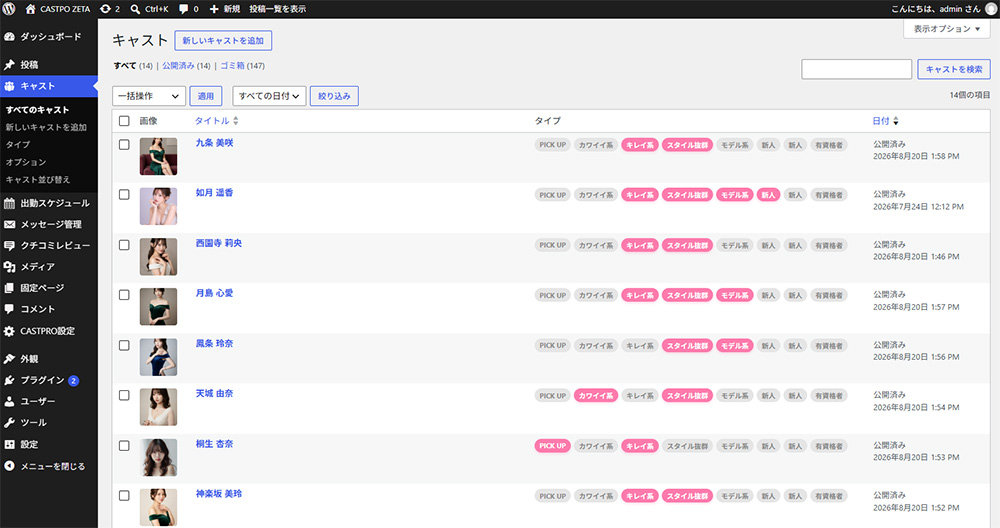This screenshot has width=1000, height=528.
Task: Check the box for 如月 遥香
Action: click(x=124, y=194)
